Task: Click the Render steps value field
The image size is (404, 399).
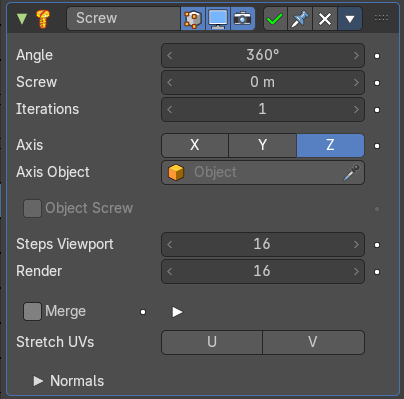Action: coord(263,271)
